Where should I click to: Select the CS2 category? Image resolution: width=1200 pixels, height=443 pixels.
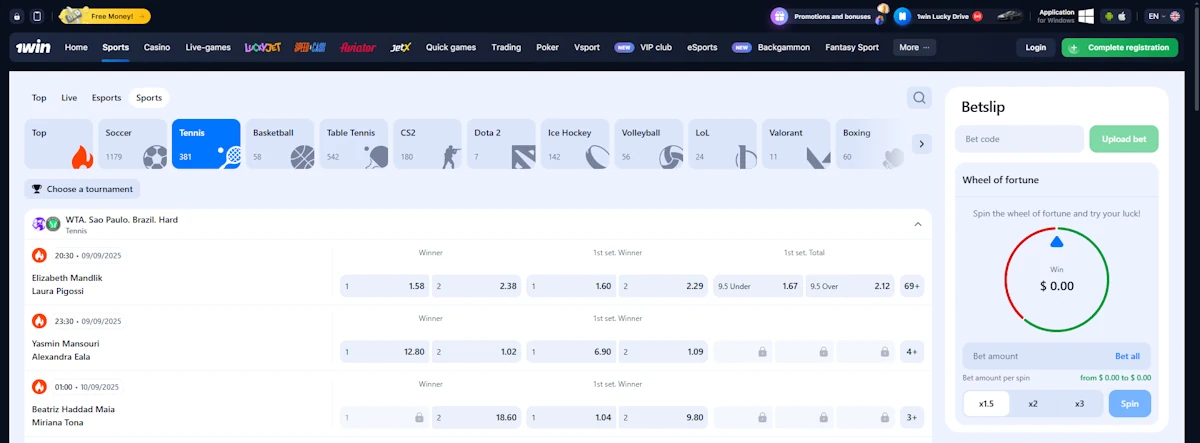[x=428, y=144]
